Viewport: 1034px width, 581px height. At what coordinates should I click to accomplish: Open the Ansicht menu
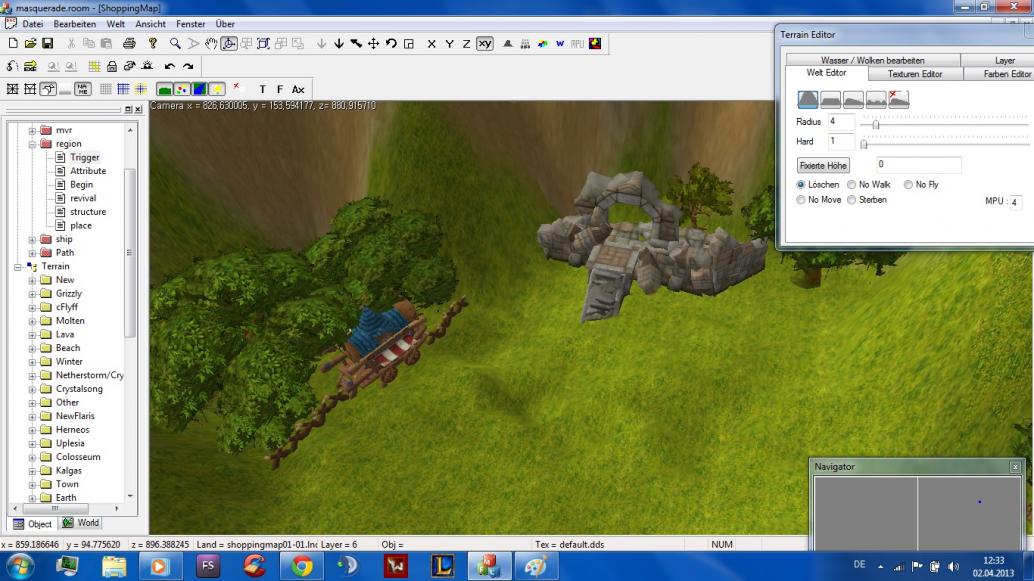click(150, 24)
